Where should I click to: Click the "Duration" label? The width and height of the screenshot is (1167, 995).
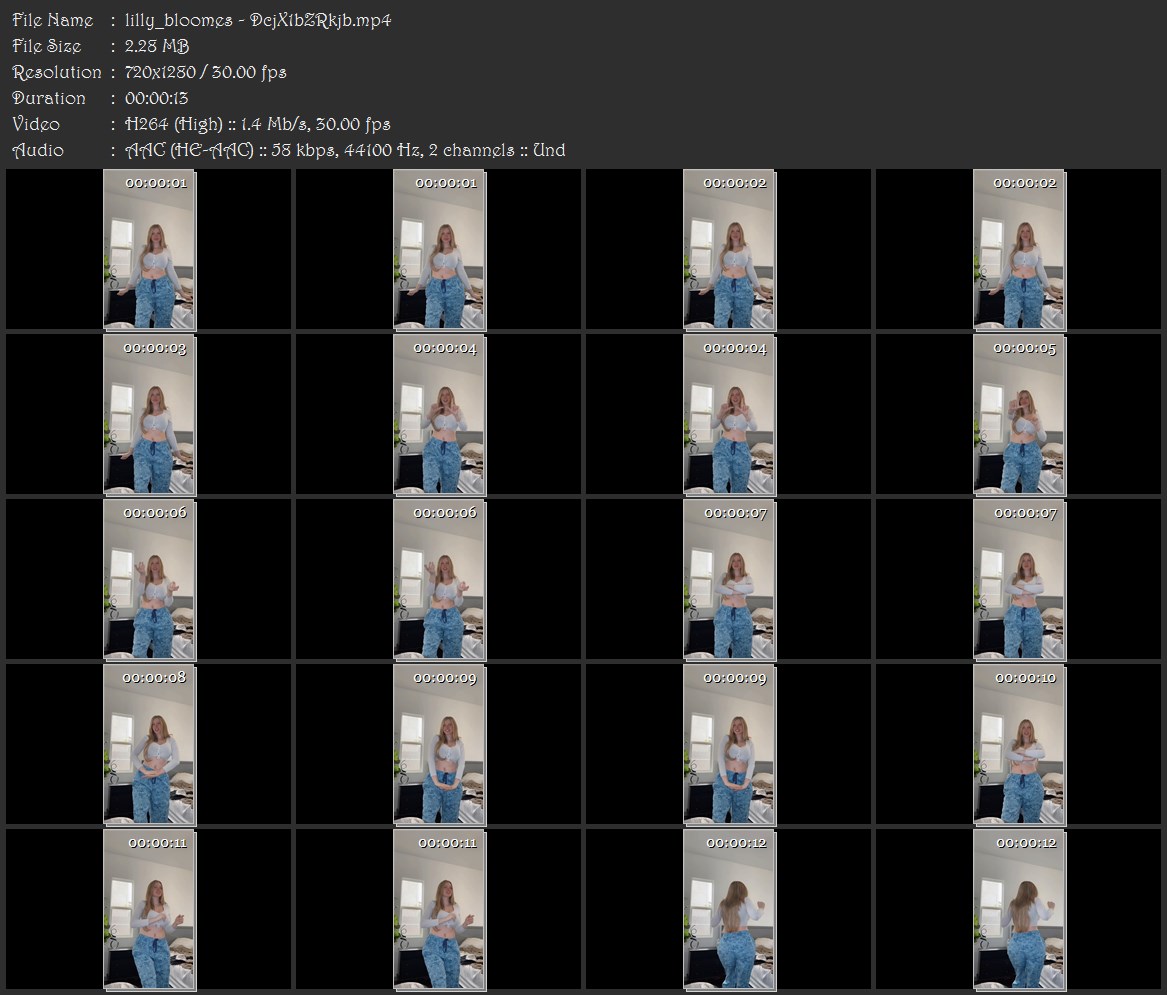(49, 98)
